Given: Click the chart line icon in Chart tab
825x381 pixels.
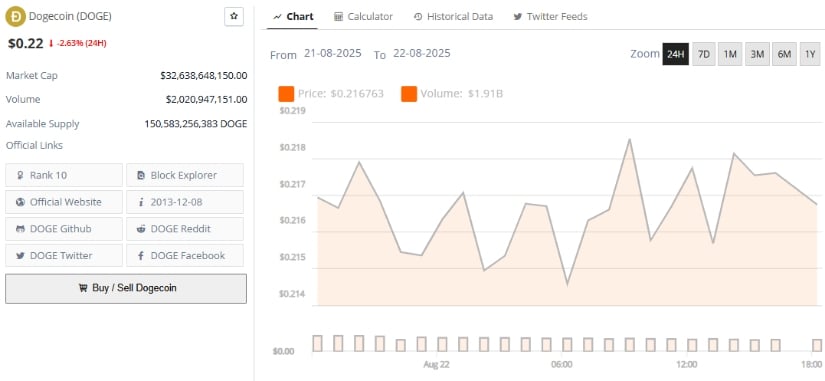Looking at the screenshot, I should pos(277,17).
